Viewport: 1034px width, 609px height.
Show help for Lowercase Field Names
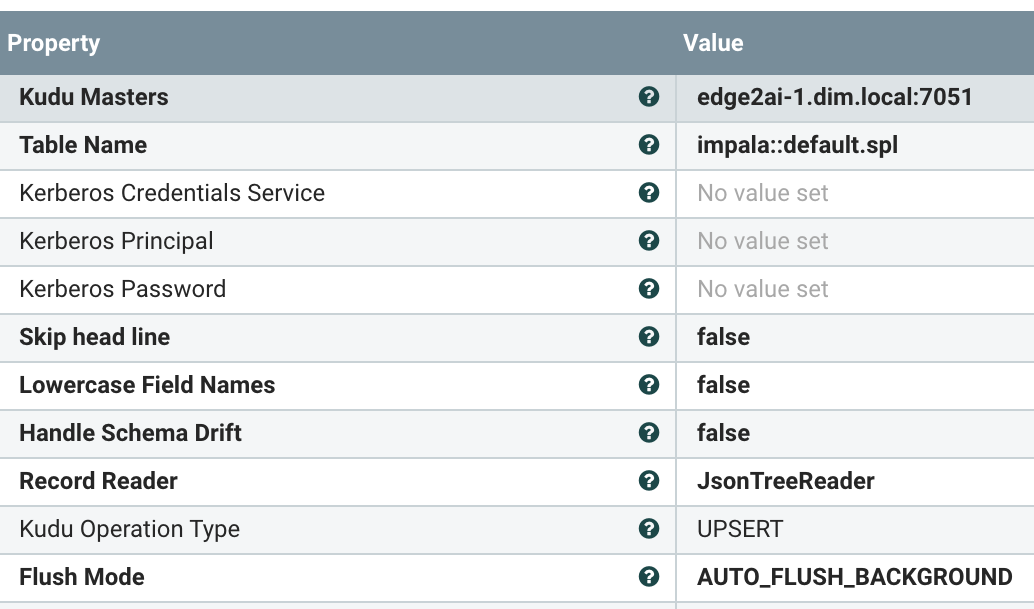click(x=649, y=385)
